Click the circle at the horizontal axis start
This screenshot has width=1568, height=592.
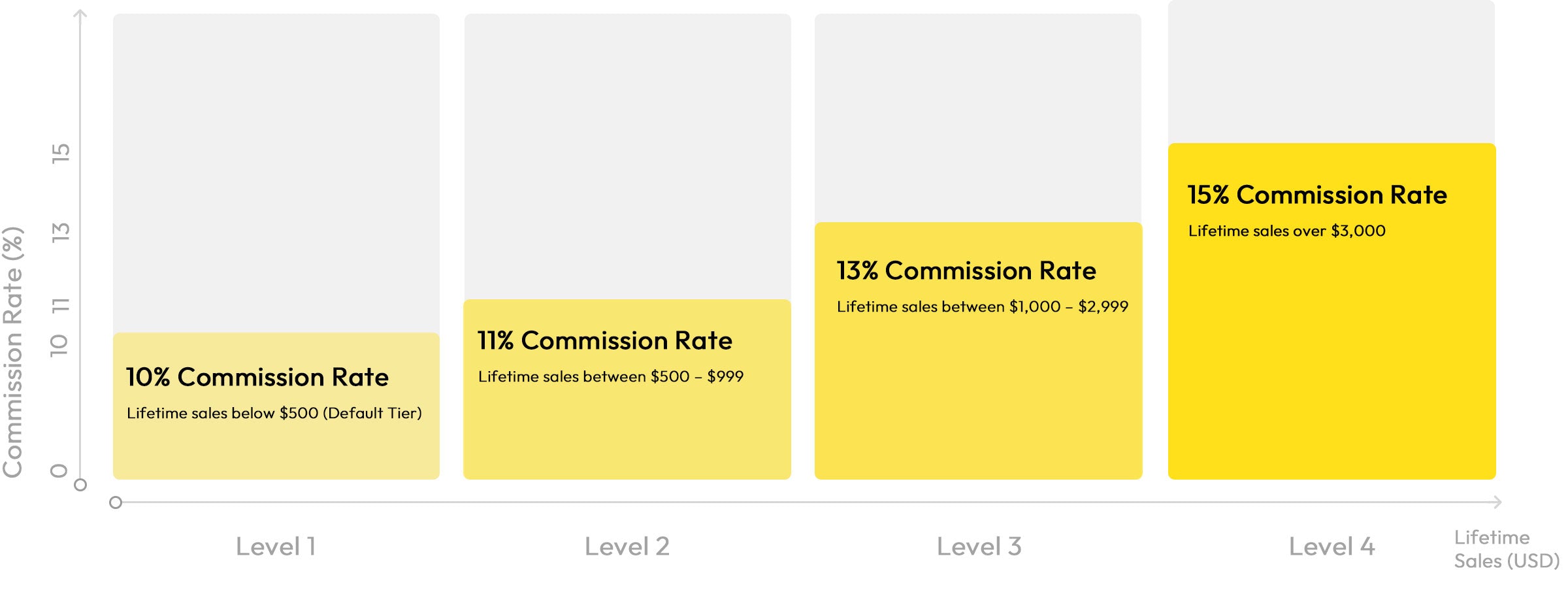(116, 502)
